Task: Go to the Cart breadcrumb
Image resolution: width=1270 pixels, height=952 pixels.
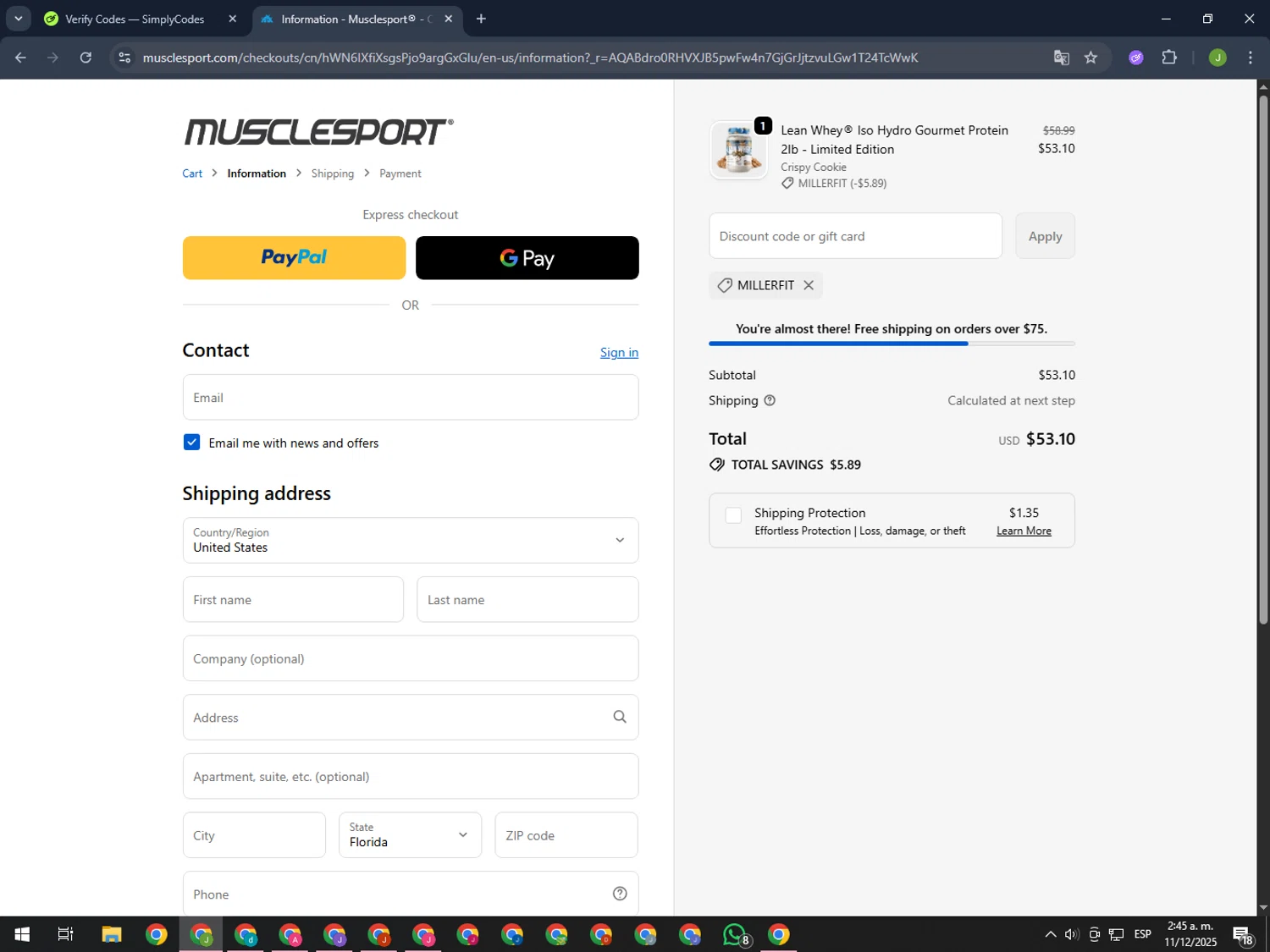Action: click(192, 173)
